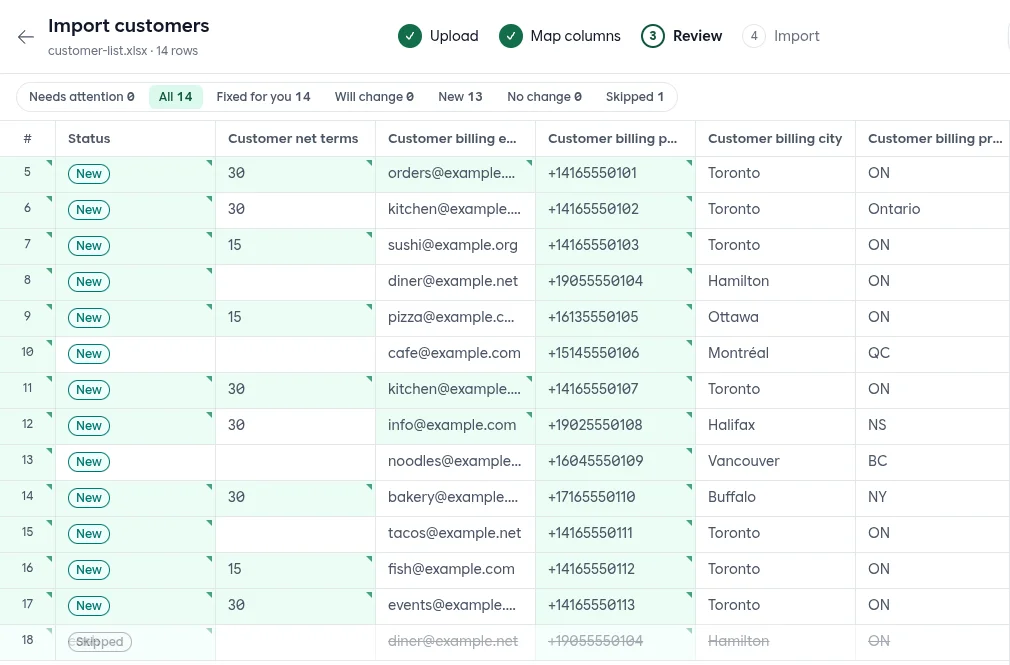Screen dimensions: 1010x665
Task: Click the Customer billing city column header
Action: [776, 139]
